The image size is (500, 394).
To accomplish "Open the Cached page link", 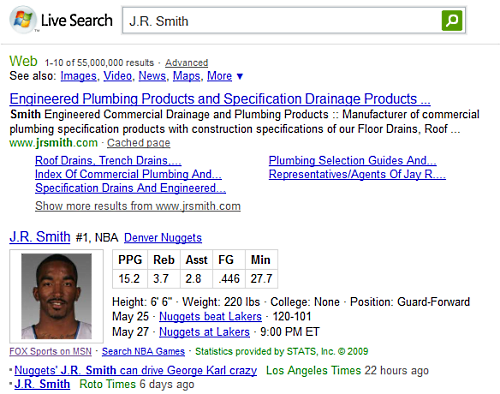I will click(x=138, y=143).
